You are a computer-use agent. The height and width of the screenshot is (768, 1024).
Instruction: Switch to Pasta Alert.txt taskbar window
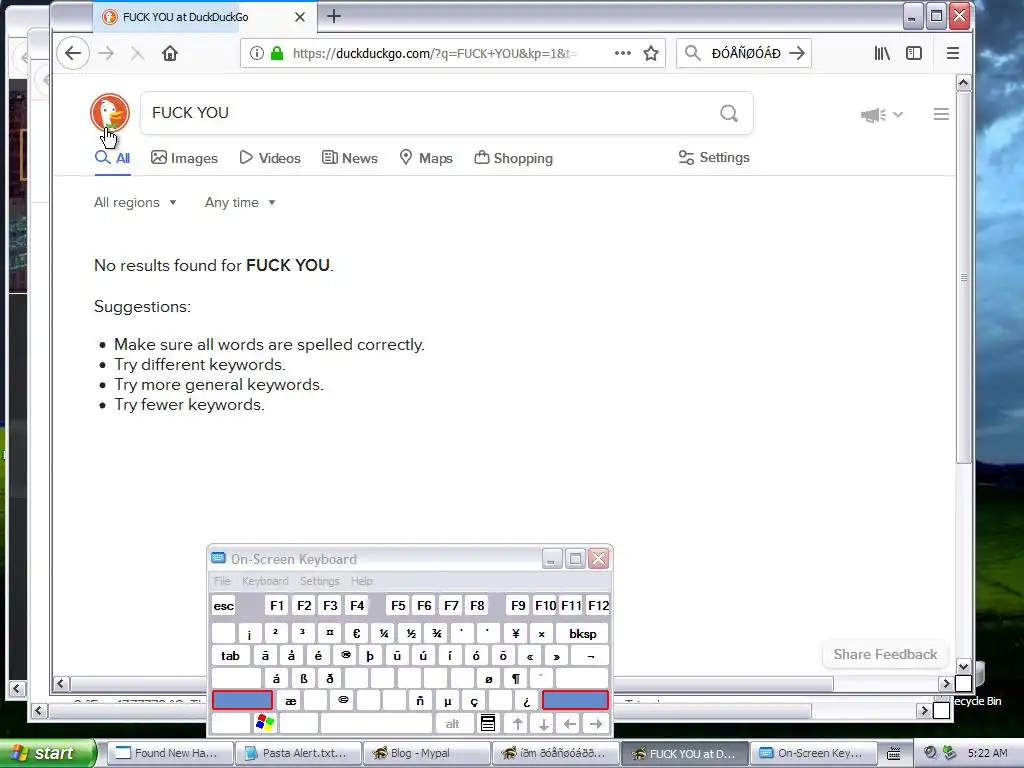298,753
